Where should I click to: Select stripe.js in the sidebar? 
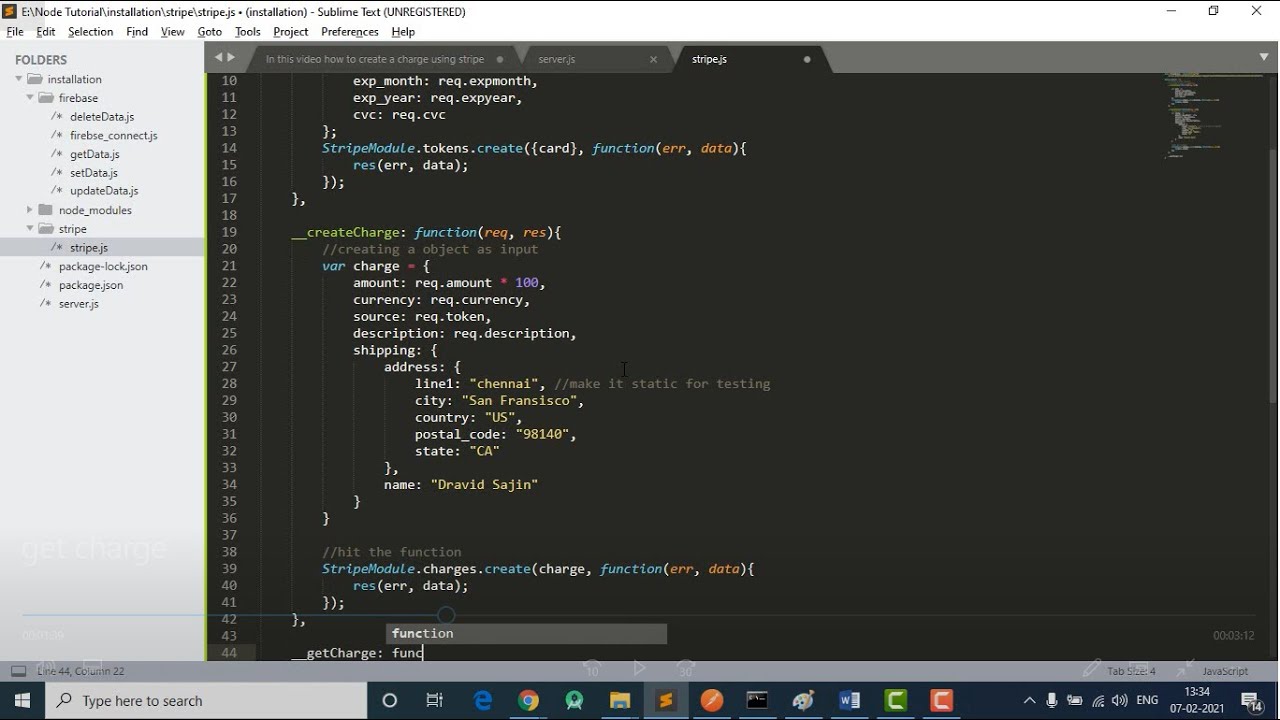tap(89, 247)
